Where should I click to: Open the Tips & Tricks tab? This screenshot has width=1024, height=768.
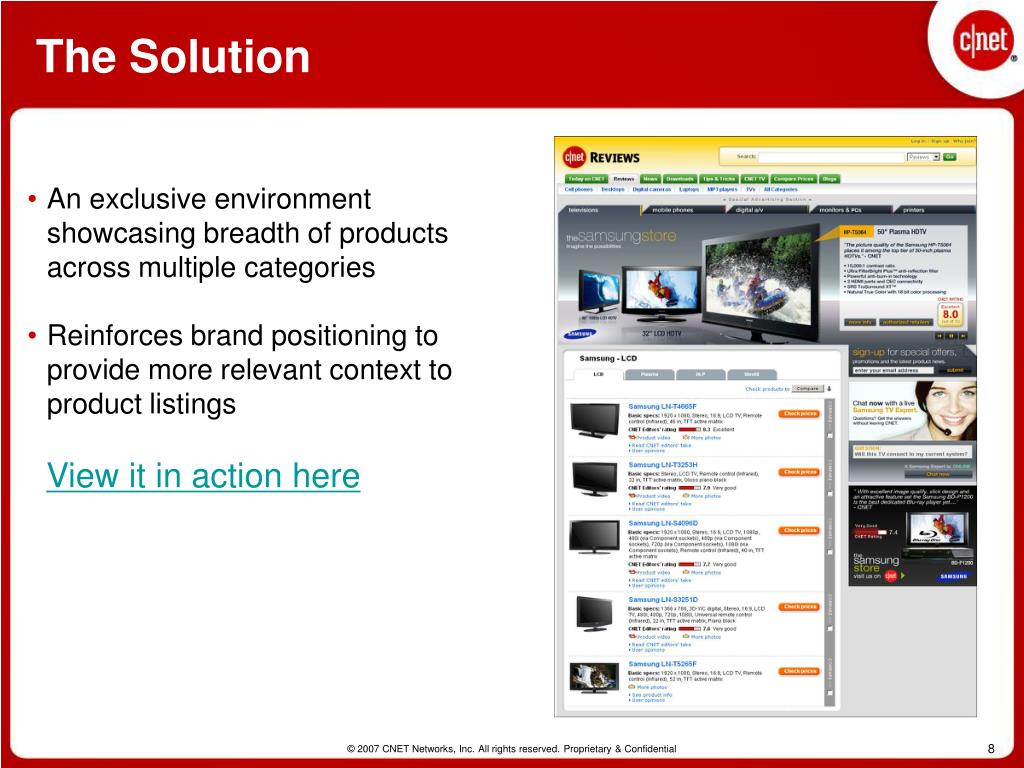tap(719, 179)
